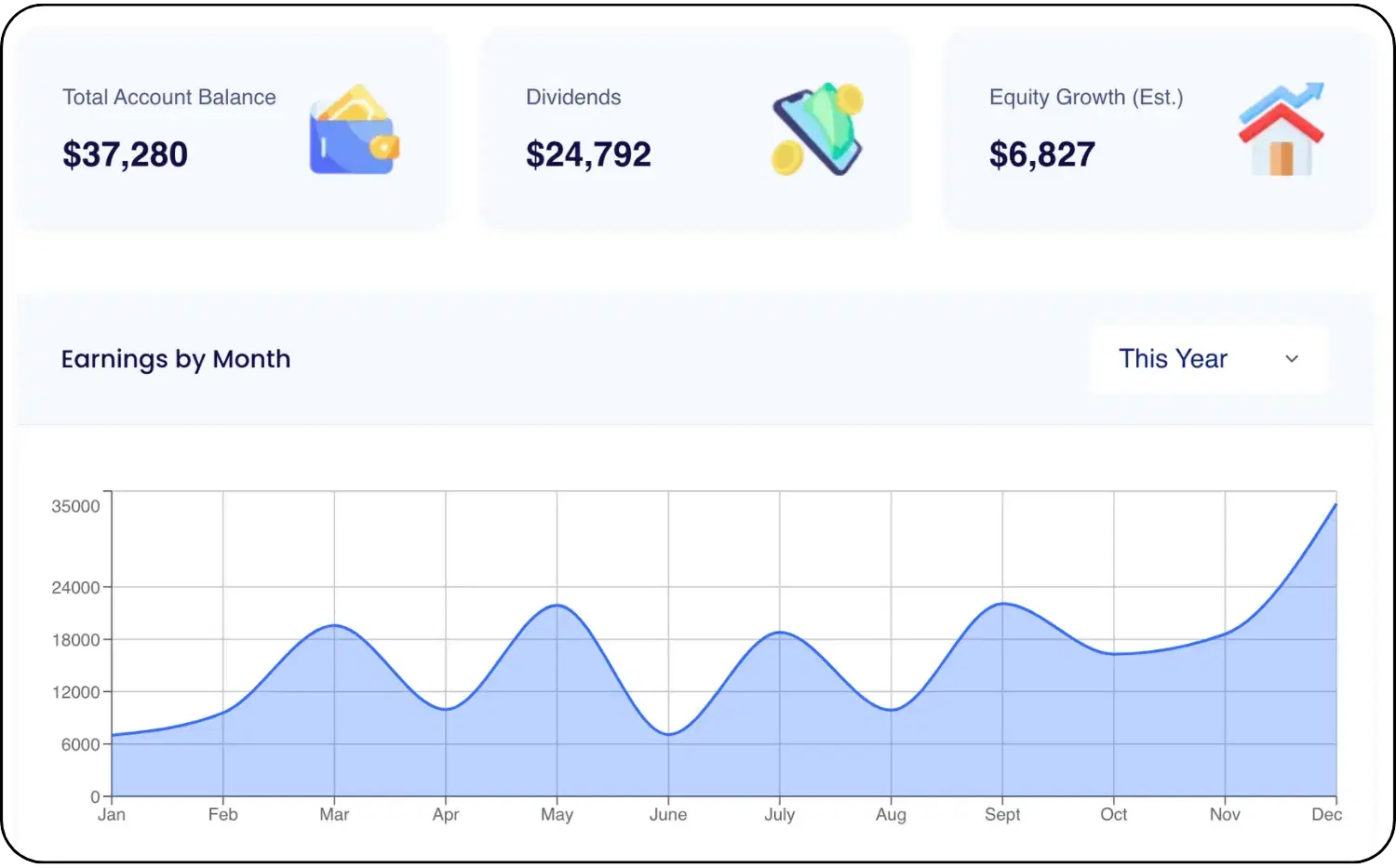Click the $6,827 equity growth value

pyautogui.click(x=1041, y=154)
